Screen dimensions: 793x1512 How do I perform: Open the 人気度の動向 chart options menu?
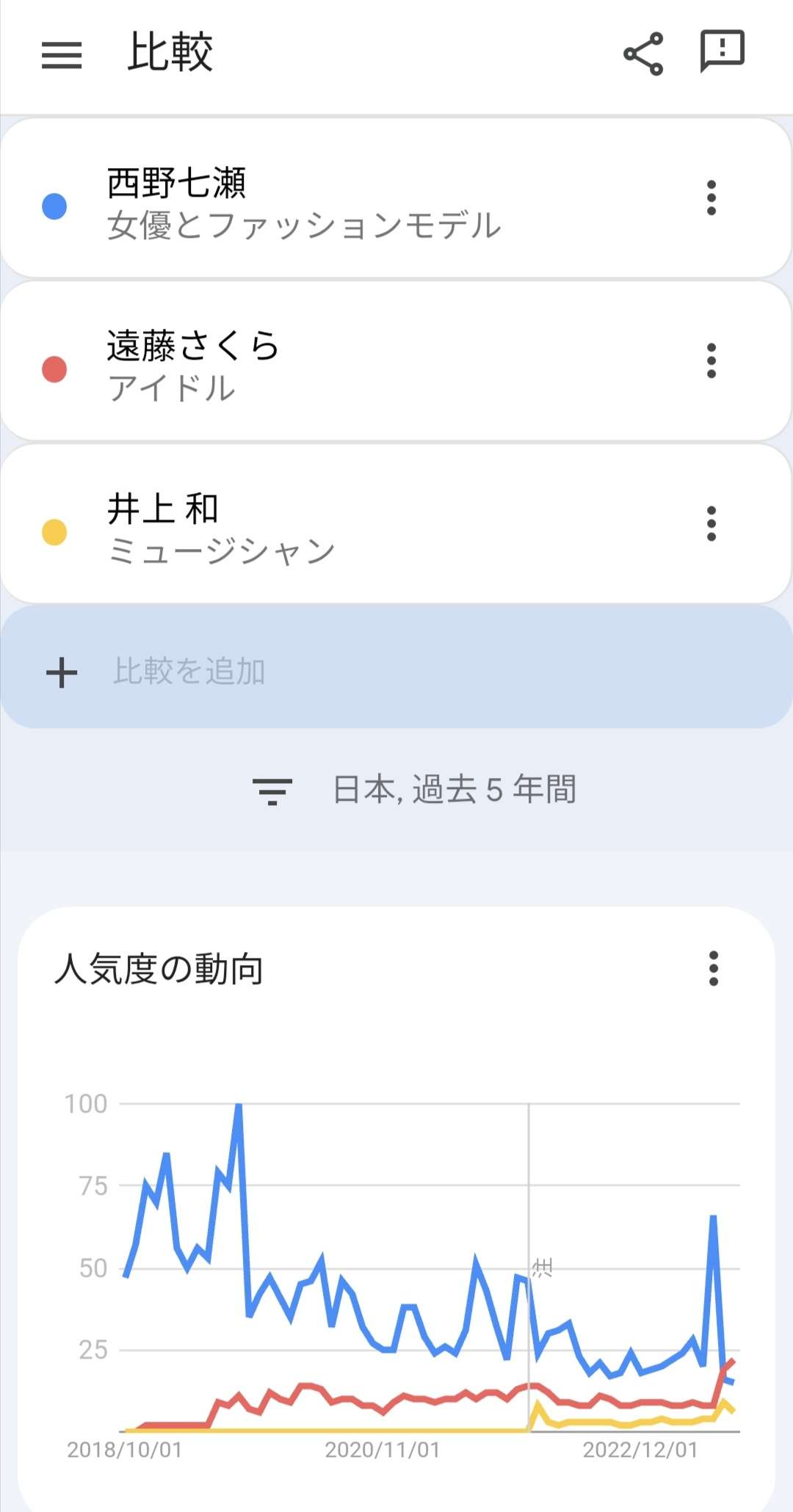pos(713,969)
